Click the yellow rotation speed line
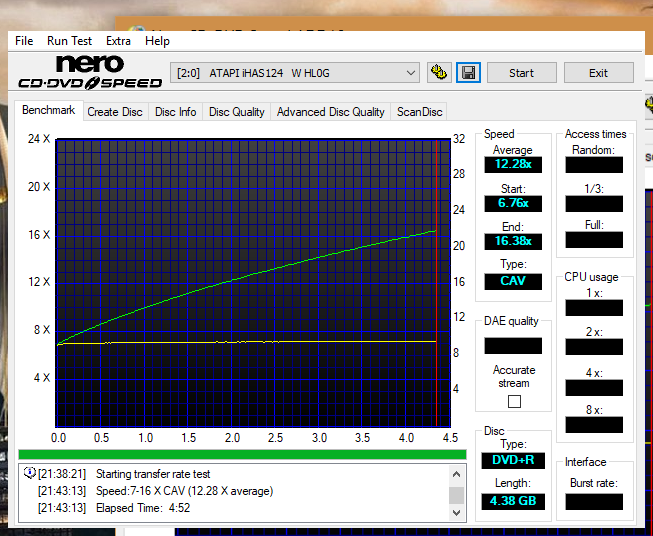 point(247,342)
